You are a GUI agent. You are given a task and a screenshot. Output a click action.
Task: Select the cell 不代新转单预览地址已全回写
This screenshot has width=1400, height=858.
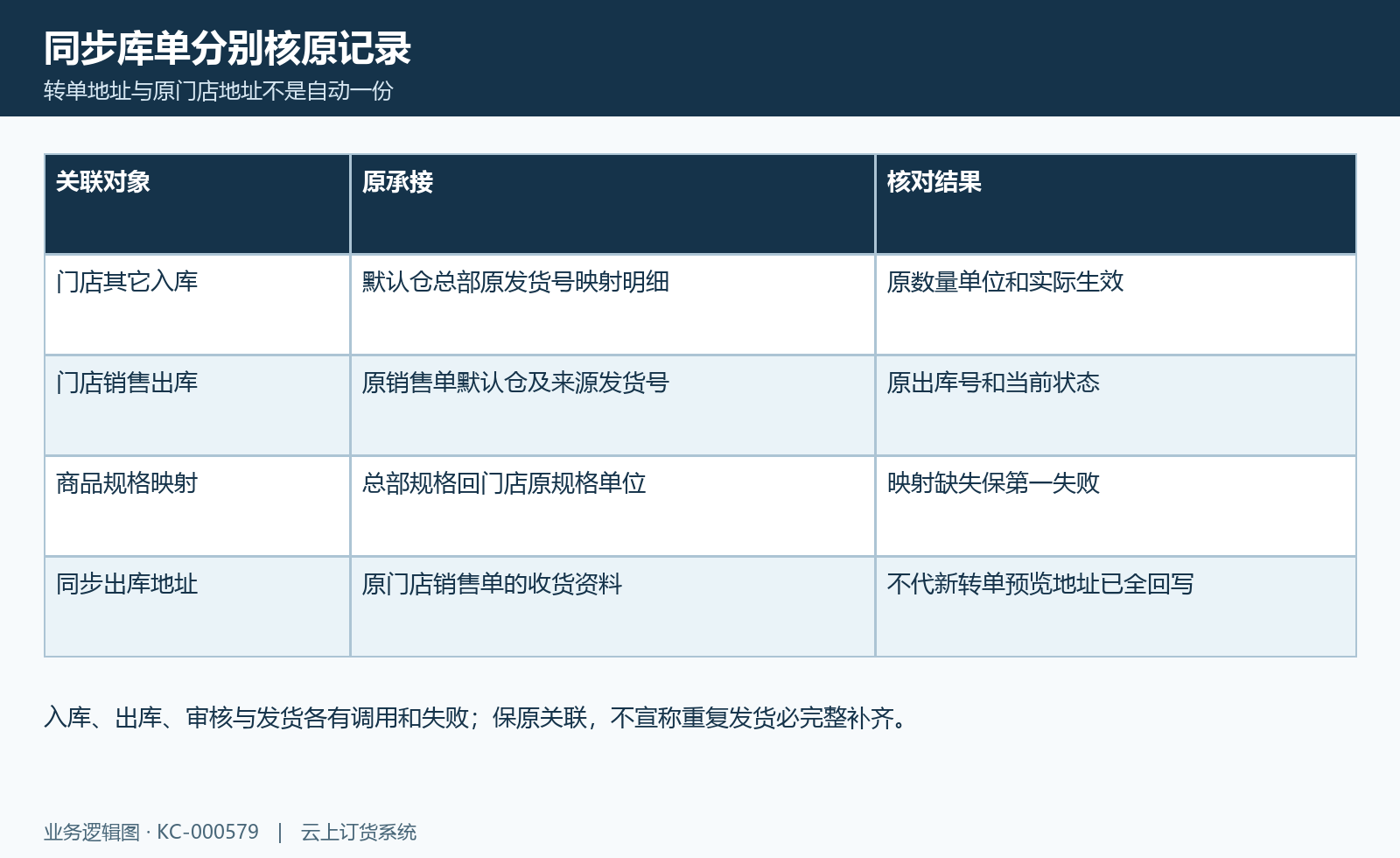point(1116,607)
